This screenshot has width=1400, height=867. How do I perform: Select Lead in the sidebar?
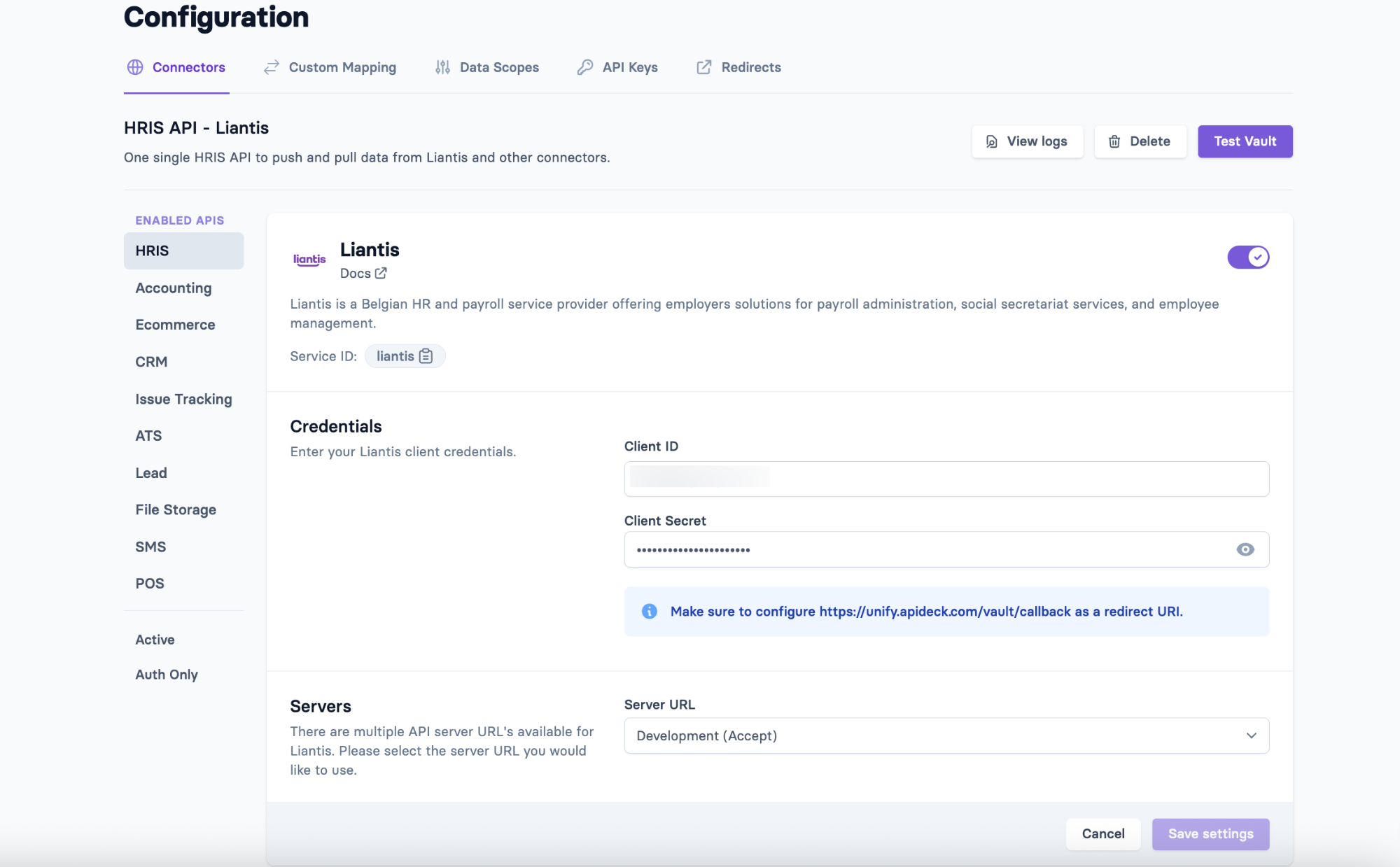point(151,473)
